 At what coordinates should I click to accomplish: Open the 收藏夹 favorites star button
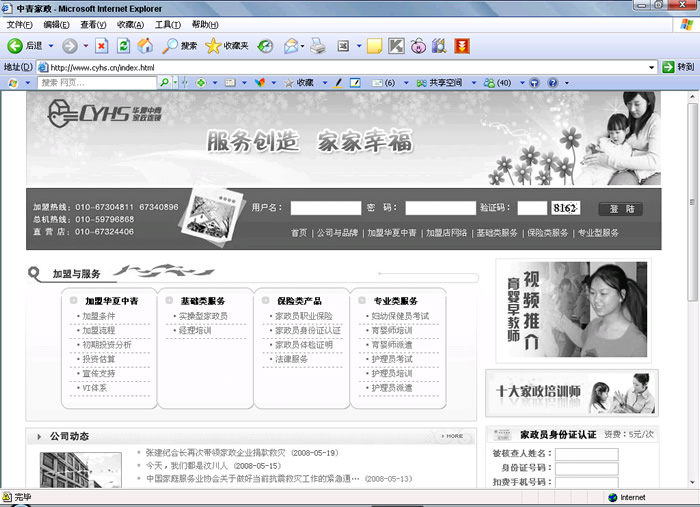[x=227, y=46]
